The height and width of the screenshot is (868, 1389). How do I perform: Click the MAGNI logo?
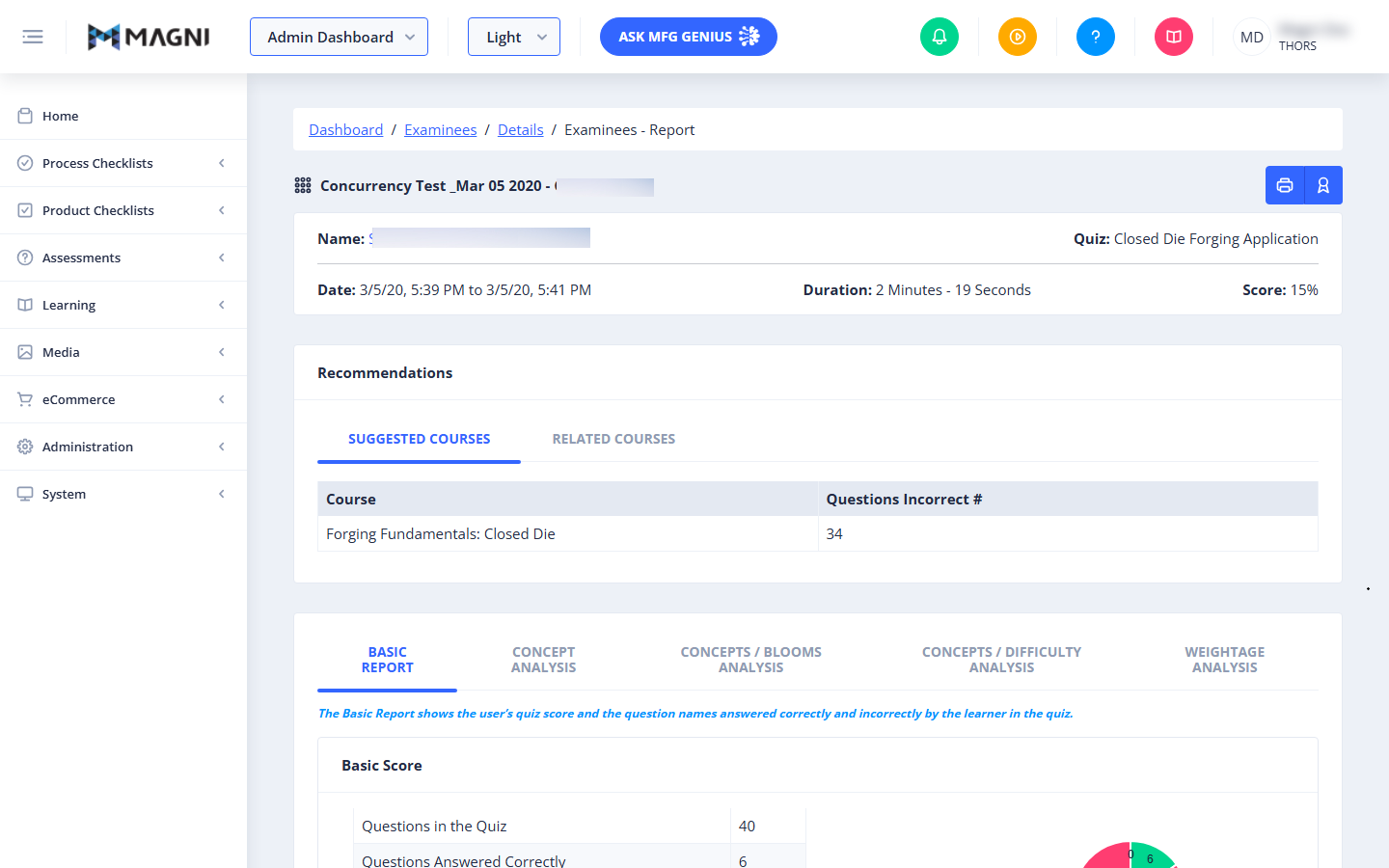pyautogui.click(x=149, y=37)
